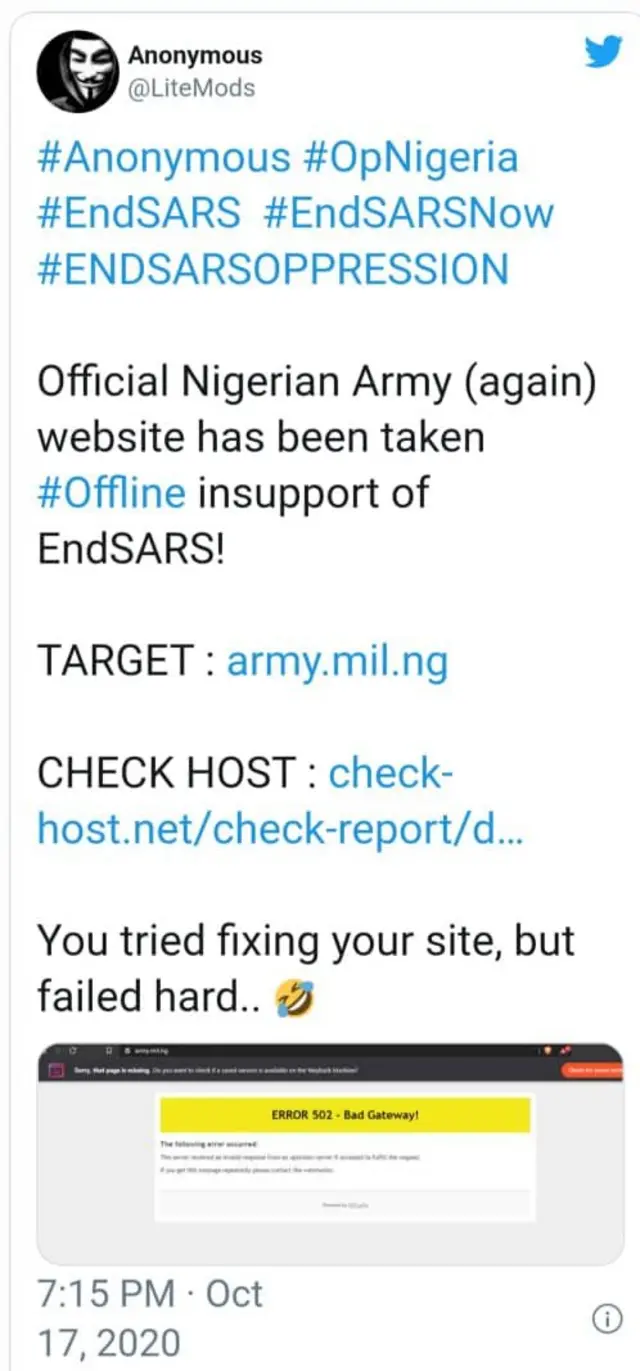Open the army.mil.ng target link
This screenshot has height=1371, width=640.
pyautogui.click(x=337, y=659)
